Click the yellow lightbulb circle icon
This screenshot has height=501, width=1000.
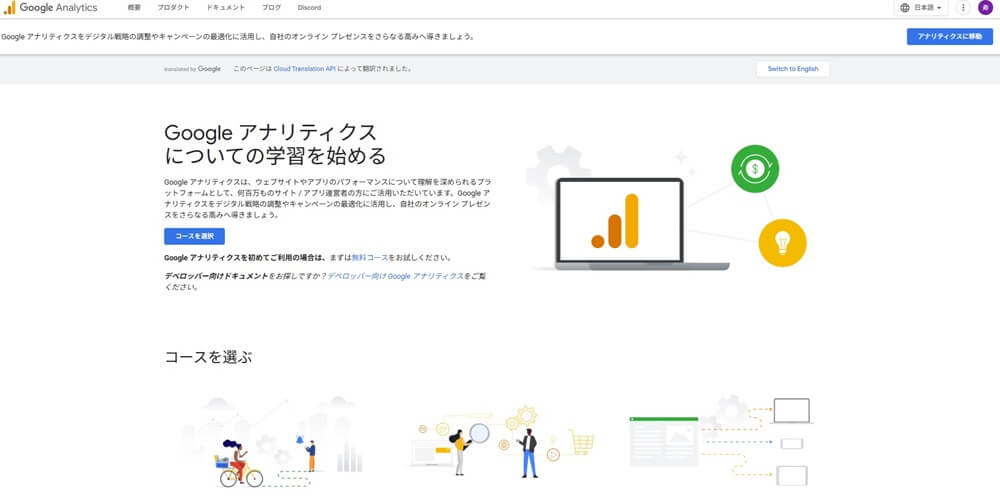(x=783, y=243)
